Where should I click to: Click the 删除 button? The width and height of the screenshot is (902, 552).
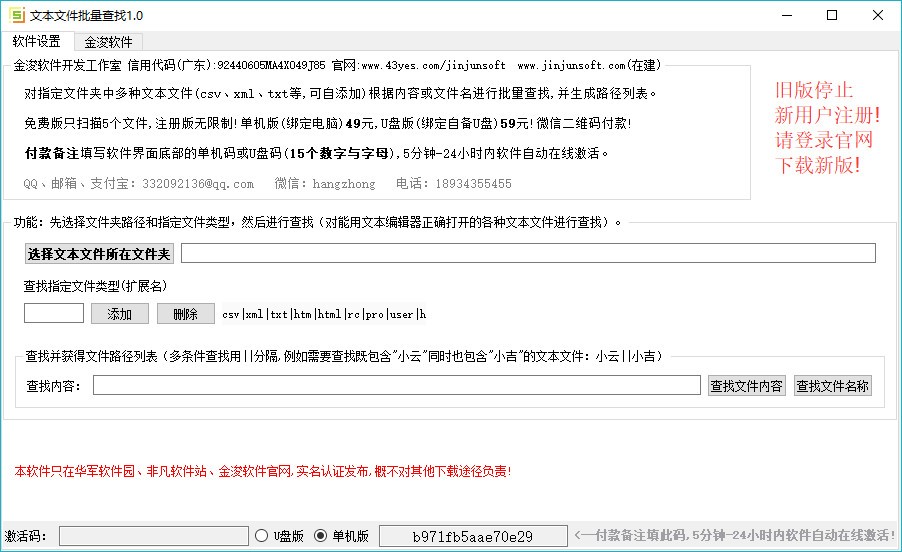pyautogui.click(x=186, y=314)
